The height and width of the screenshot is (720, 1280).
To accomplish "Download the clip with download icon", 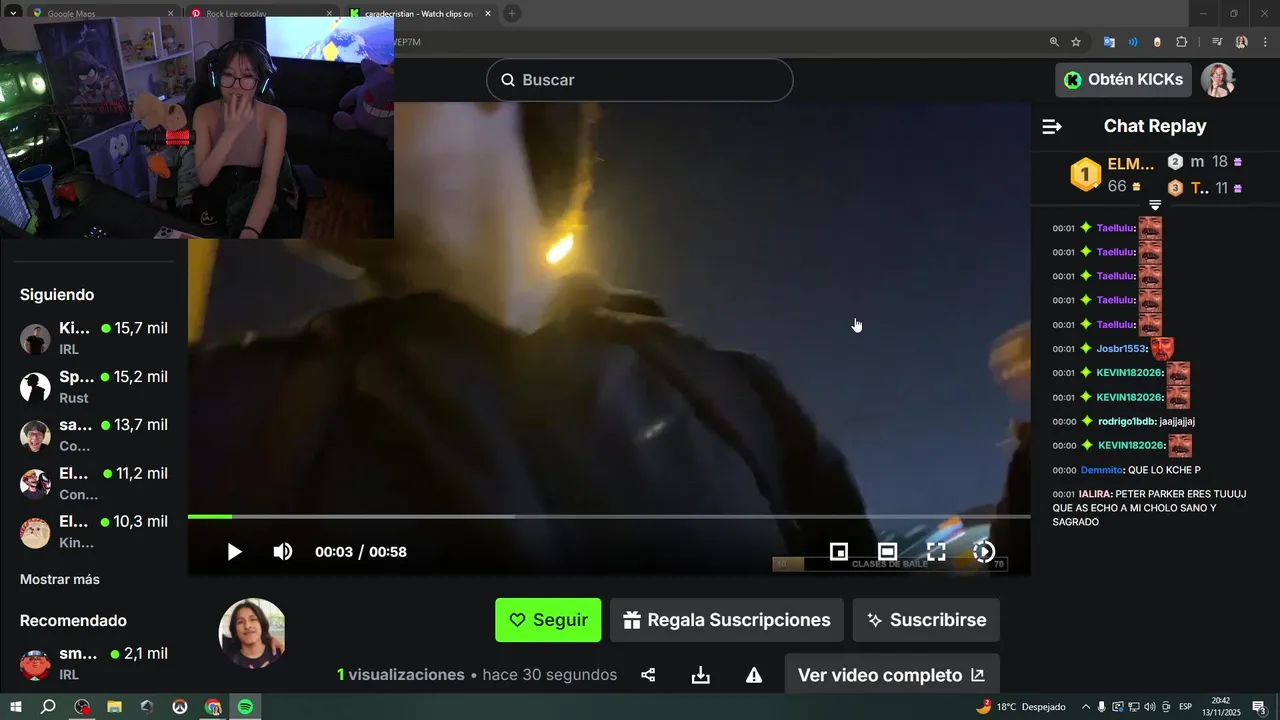I will click(701, 675).
